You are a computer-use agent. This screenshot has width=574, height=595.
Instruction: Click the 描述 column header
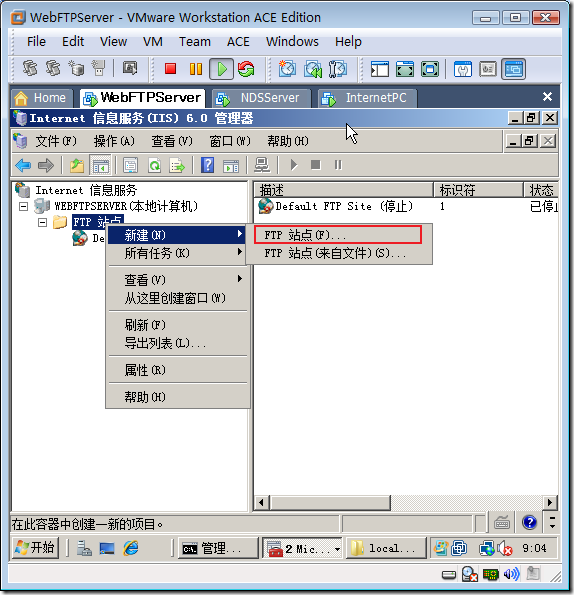[x=343, y=190]
